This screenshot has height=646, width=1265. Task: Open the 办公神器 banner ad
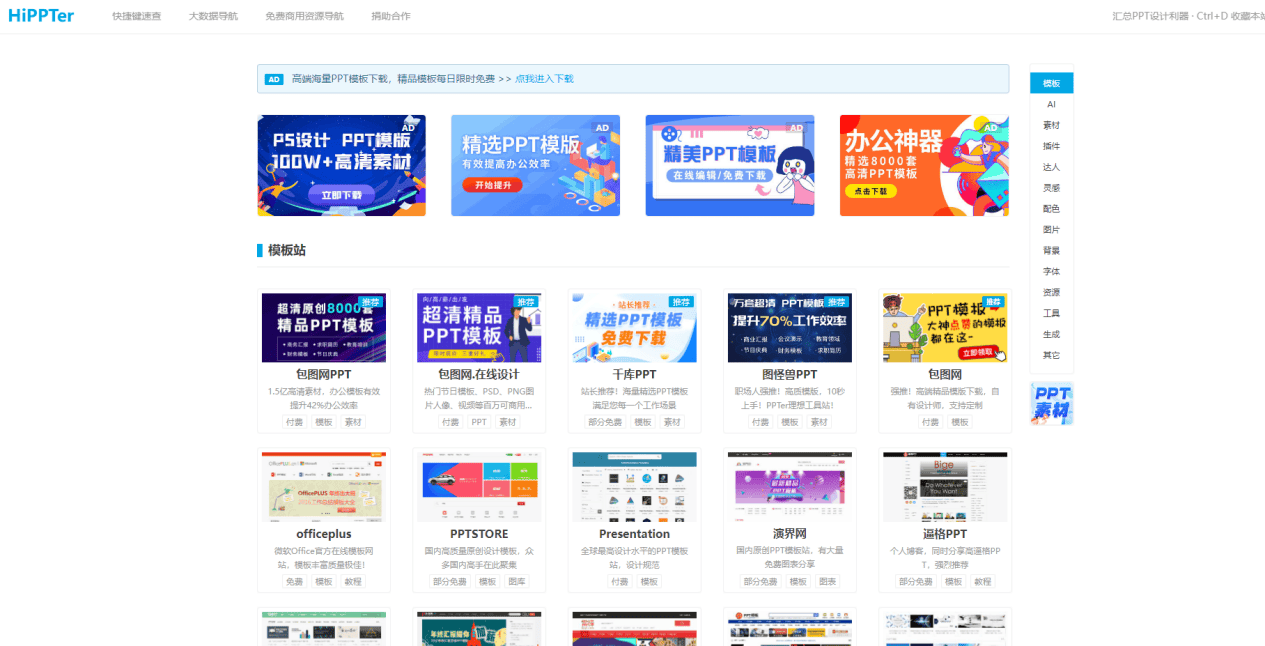coord(924,165)
